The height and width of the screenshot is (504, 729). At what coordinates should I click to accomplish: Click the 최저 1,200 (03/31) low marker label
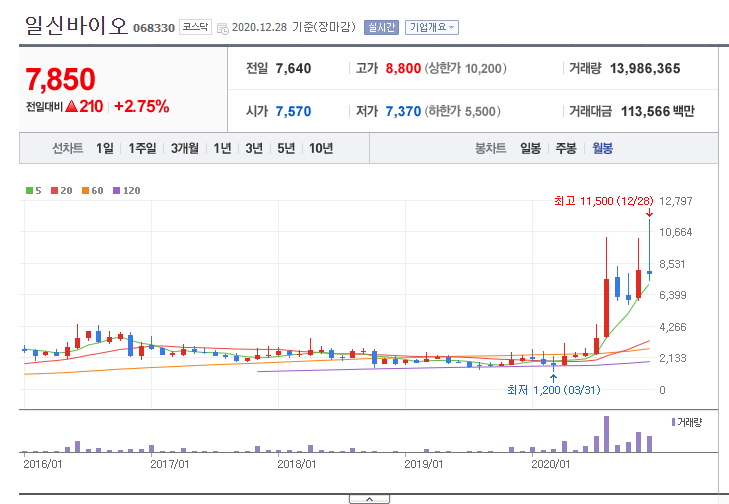[x=553, y=390]
